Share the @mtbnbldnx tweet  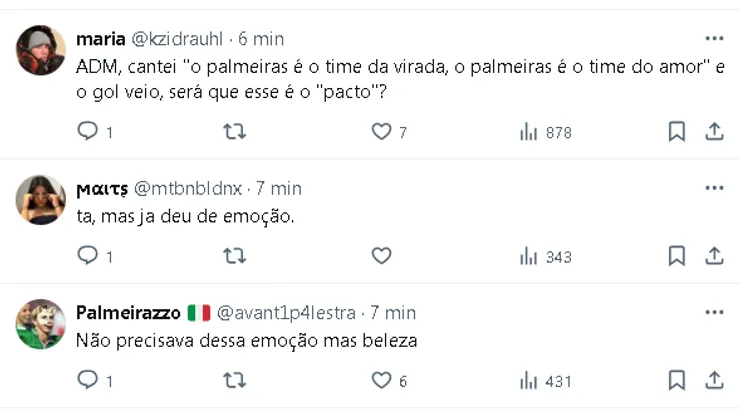pos(714,256)
